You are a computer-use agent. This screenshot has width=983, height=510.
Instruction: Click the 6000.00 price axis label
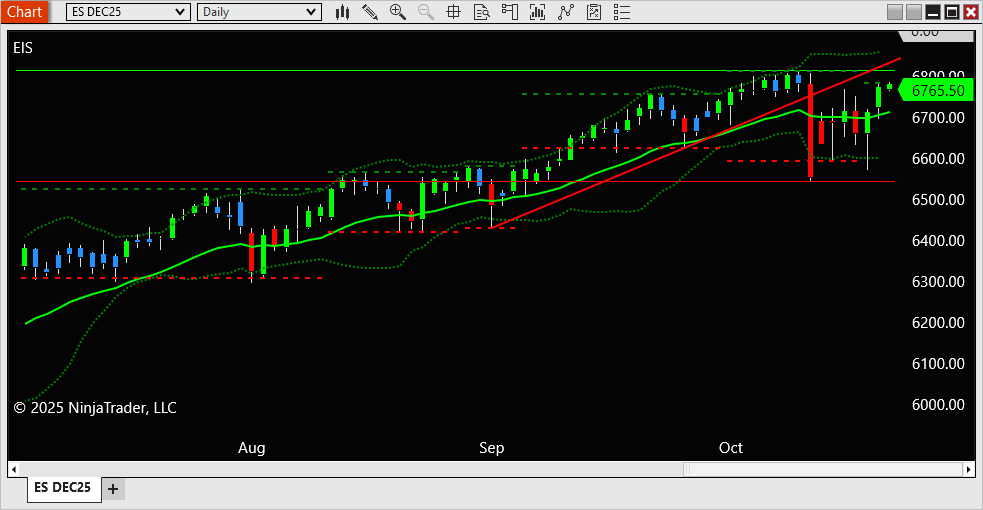tap(938, 405)
